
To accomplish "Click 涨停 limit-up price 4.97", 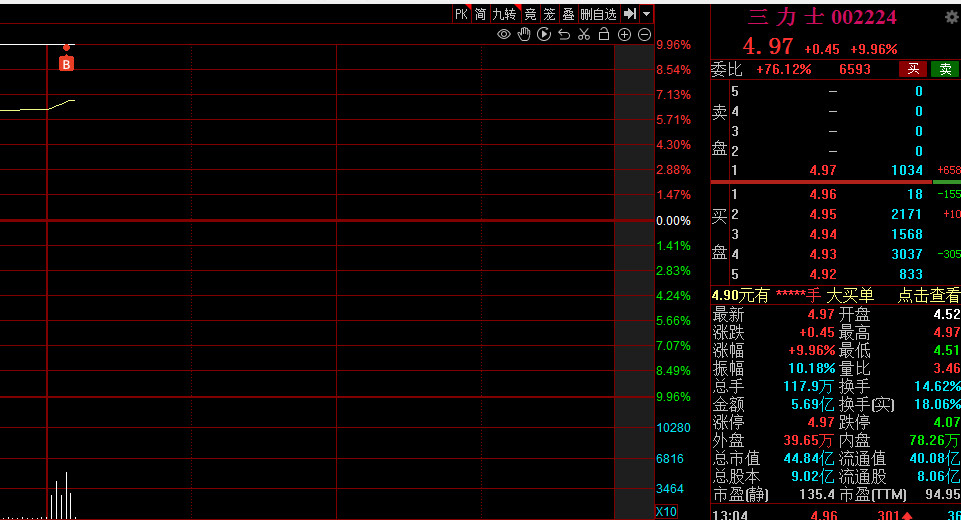I will click(821, 422).
